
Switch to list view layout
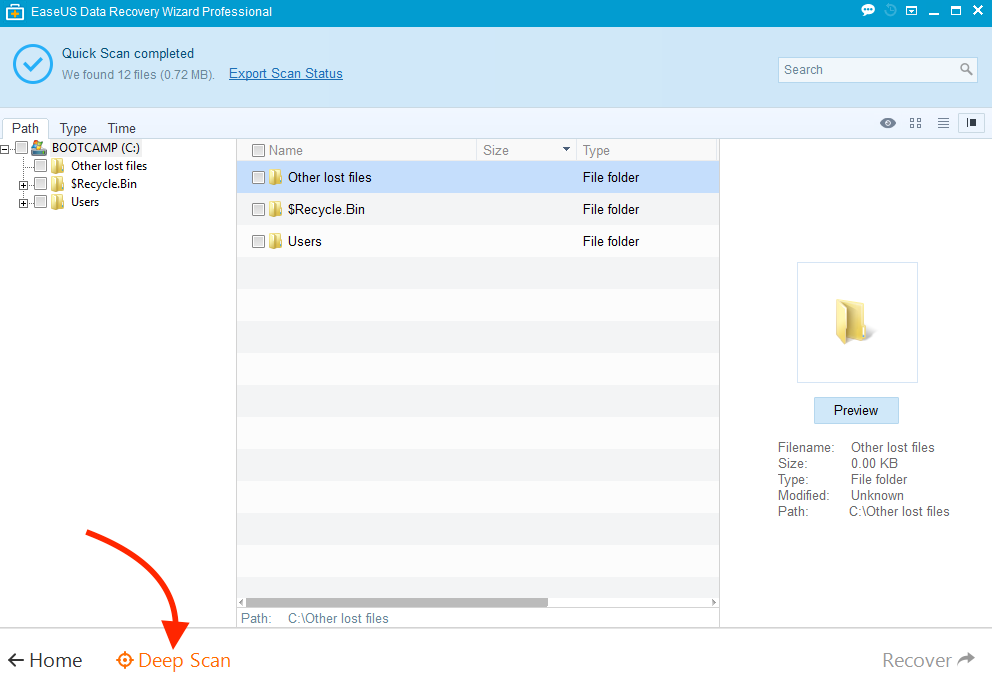pyautogui.click(x=943, y=123)
